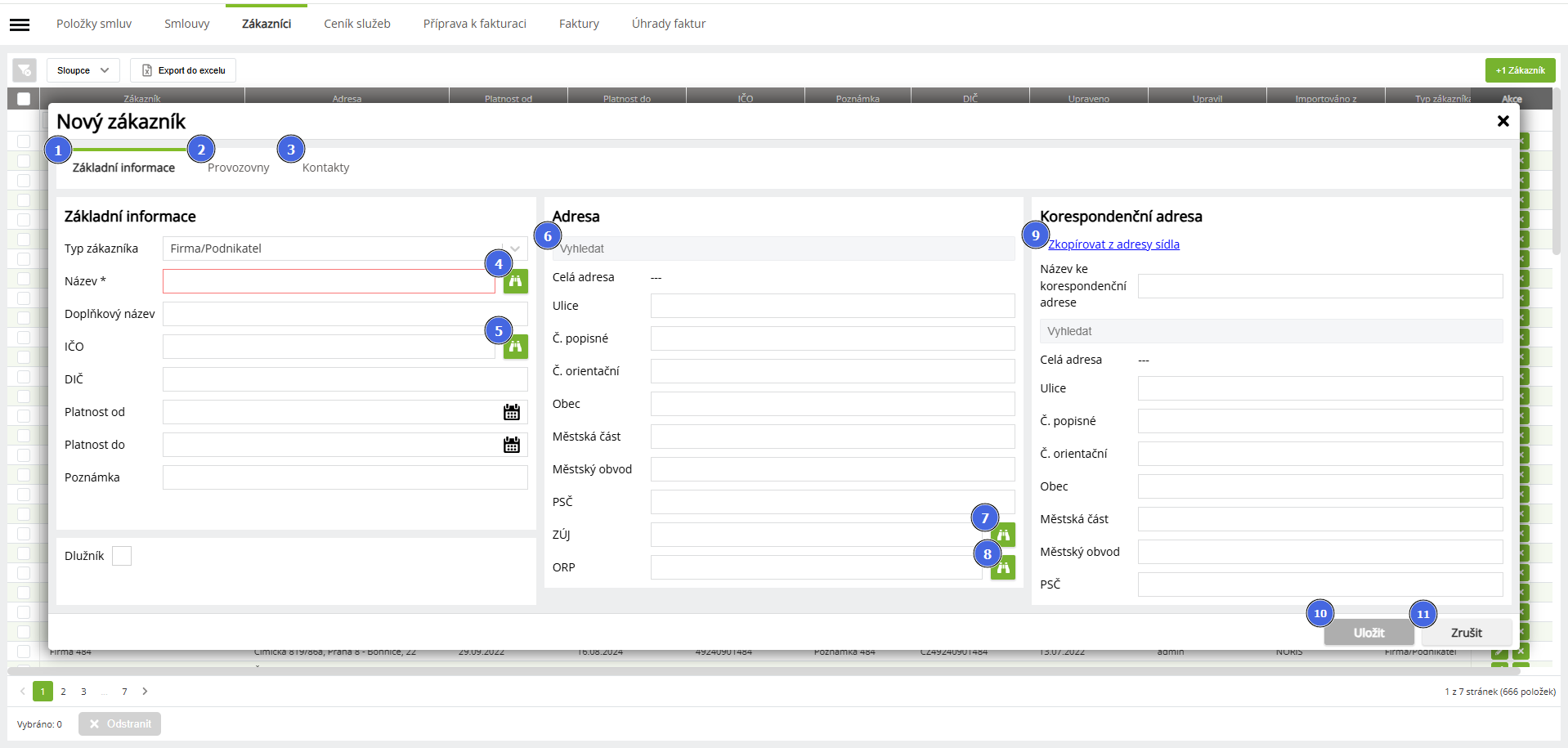
Task: Open the calendar picker for Platnost od
Action: [x=512, y=412]
